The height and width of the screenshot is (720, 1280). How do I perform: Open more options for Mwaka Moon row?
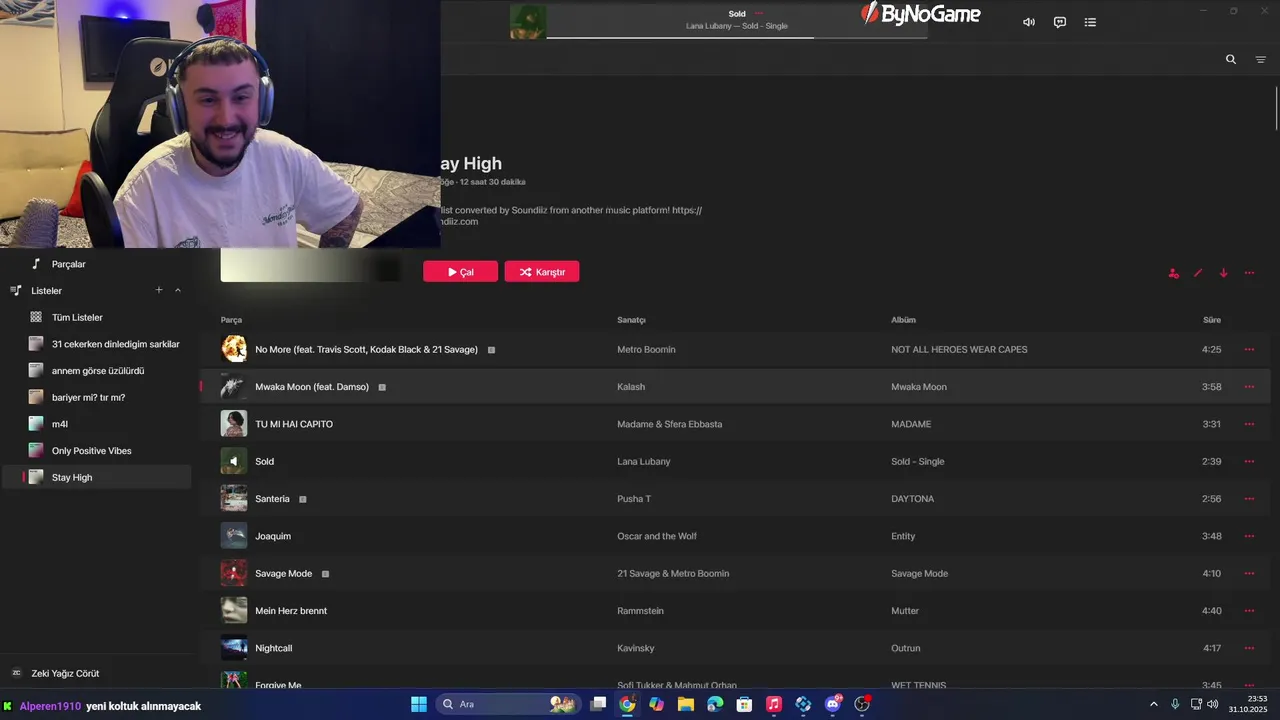coord(1249,387)
